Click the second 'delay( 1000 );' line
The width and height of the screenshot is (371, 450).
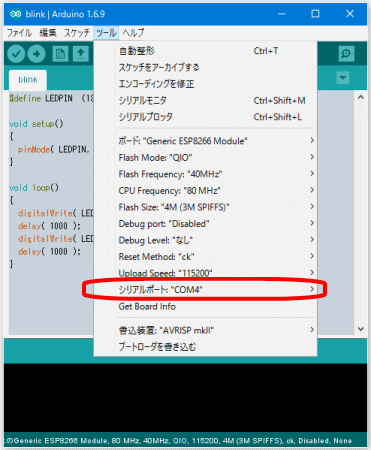click(x=49, y=252)
